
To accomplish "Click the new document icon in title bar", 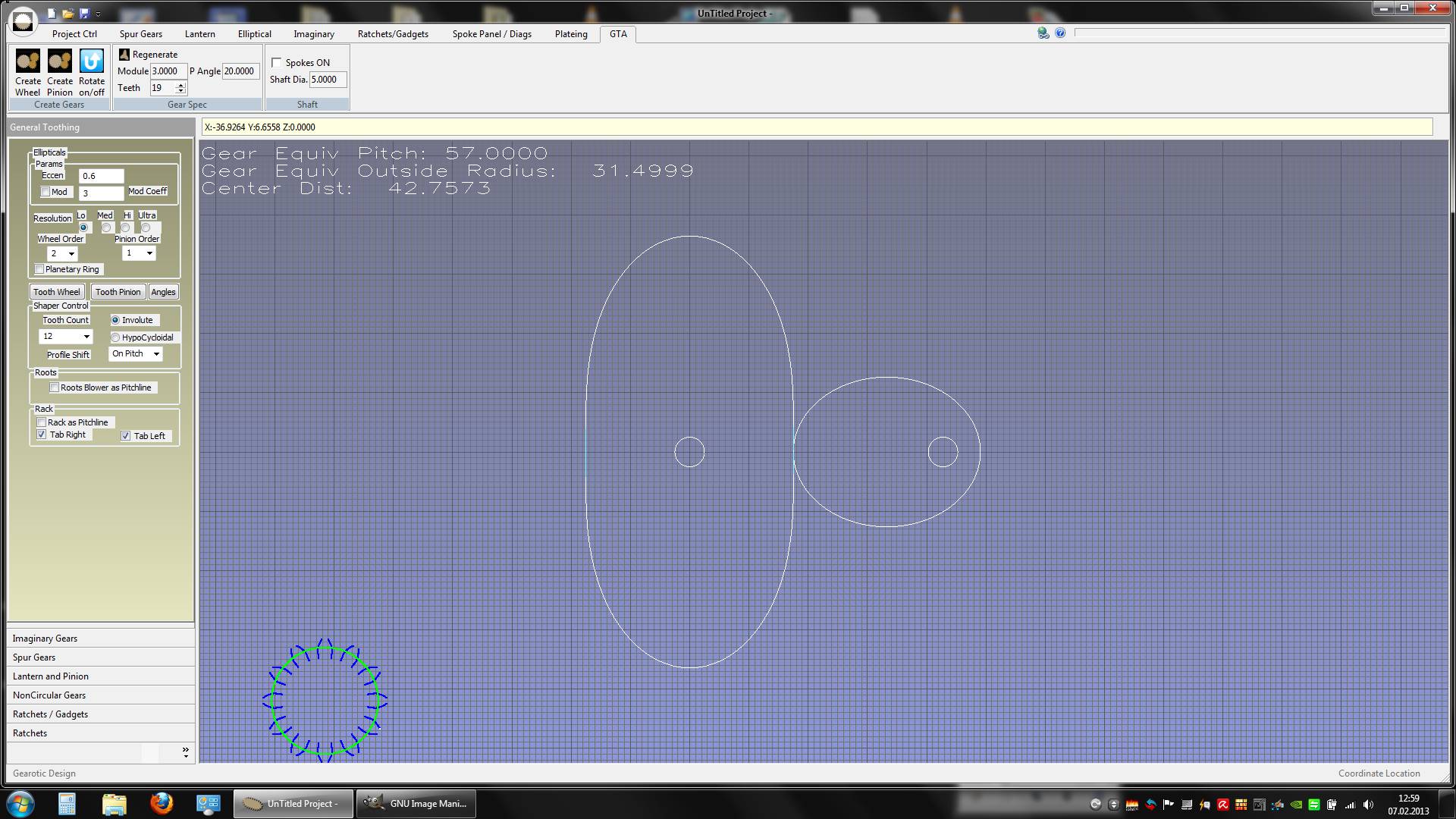I will point(52,14).
